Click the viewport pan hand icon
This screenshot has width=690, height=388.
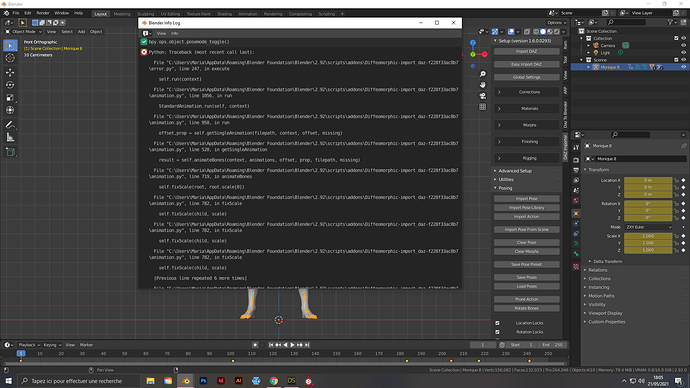[x=483, y=85]
